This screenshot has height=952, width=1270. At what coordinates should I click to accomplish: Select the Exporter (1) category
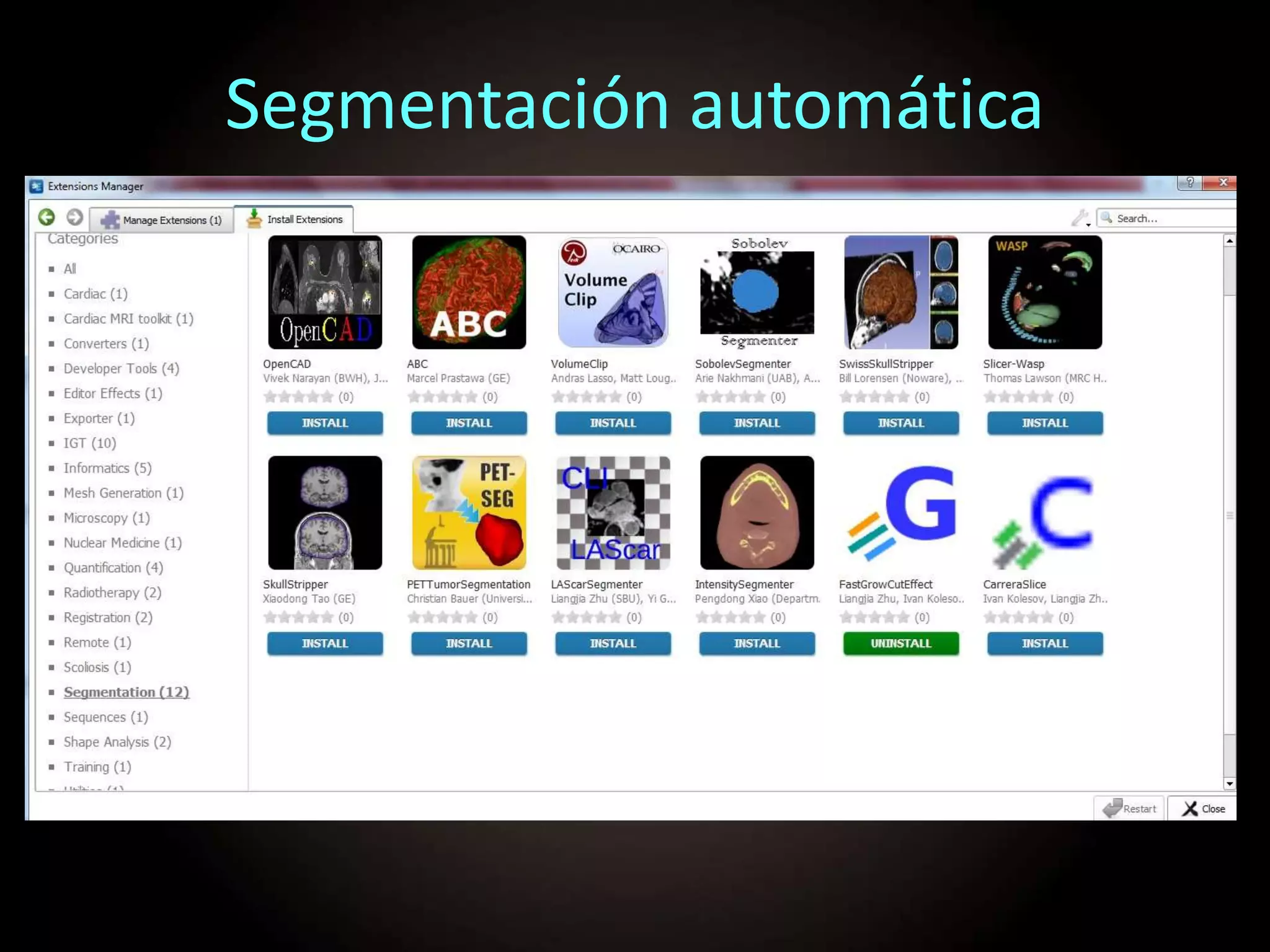tap(99, 418)
